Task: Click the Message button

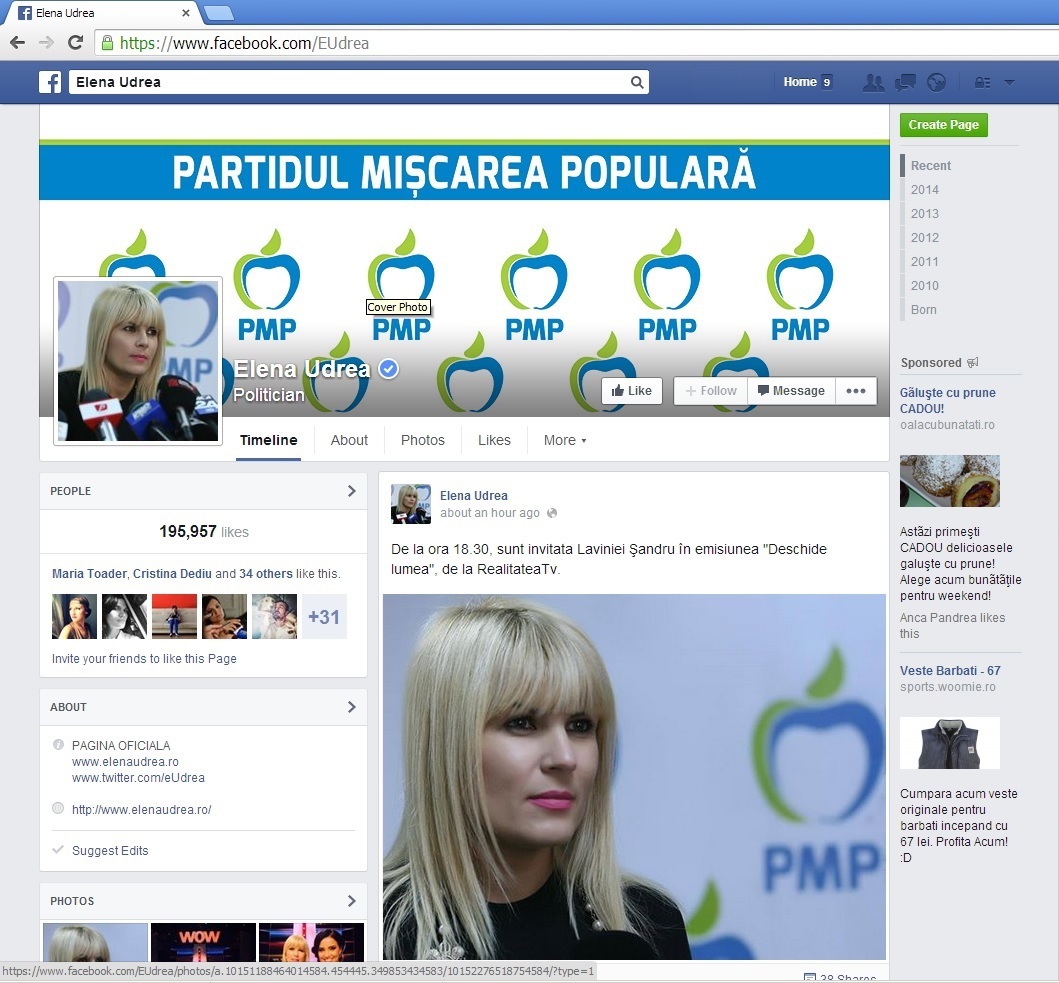Action: (792, 390)
